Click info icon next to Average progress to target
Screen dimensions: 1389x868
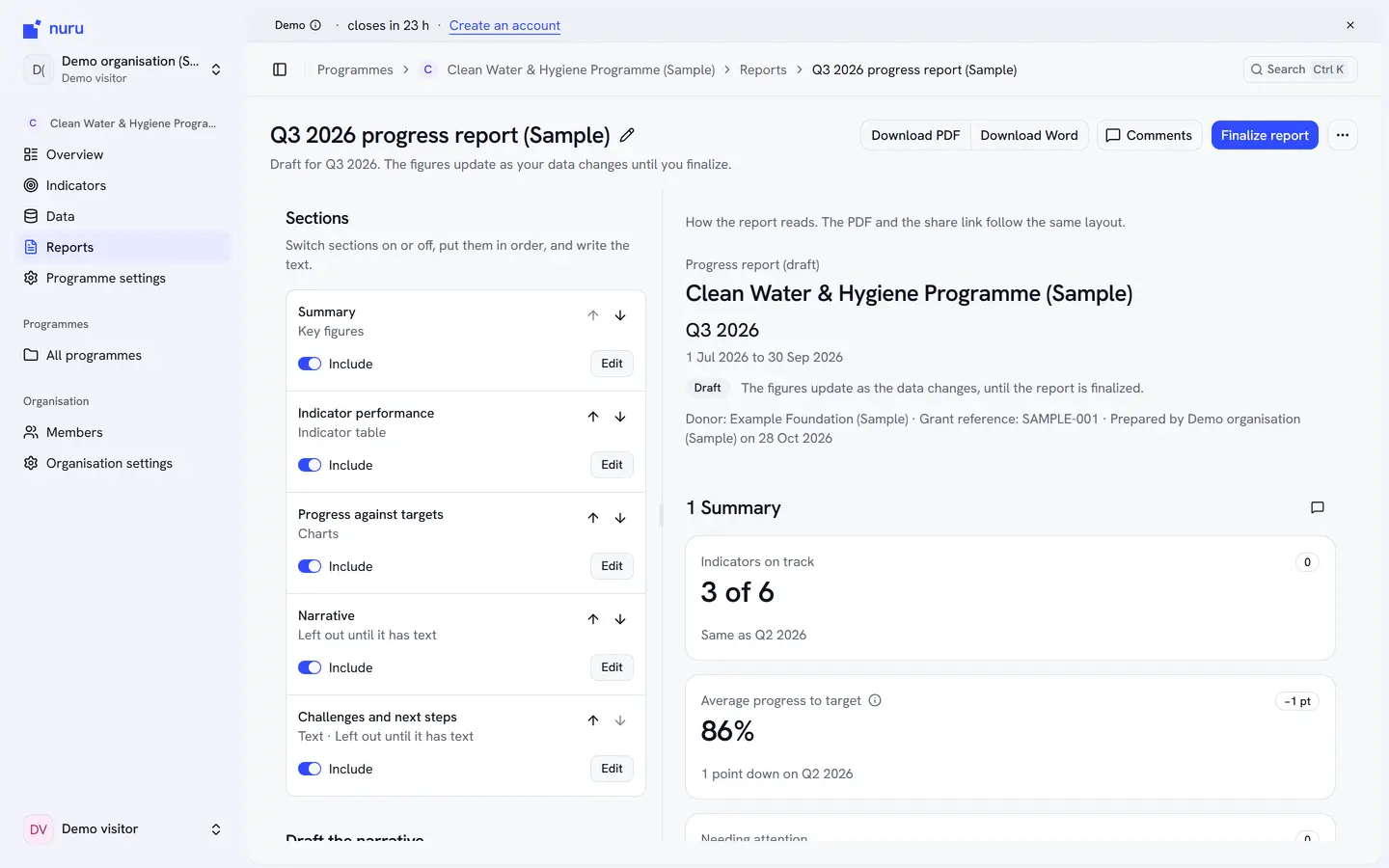875,700
